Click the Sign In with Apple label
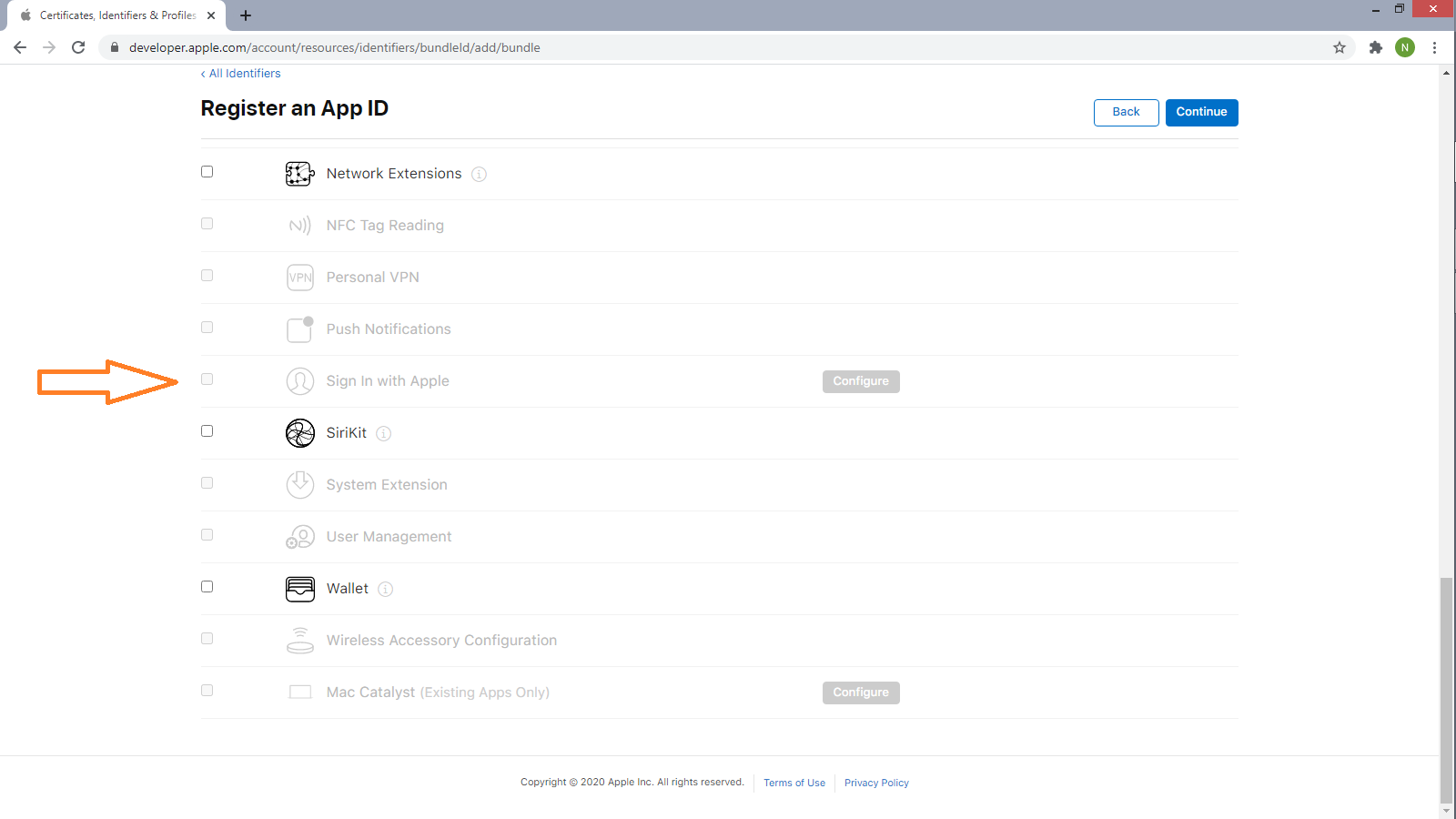Viewport: 1456px width, 819px height. pyautogui.click(x=388, y=381)
